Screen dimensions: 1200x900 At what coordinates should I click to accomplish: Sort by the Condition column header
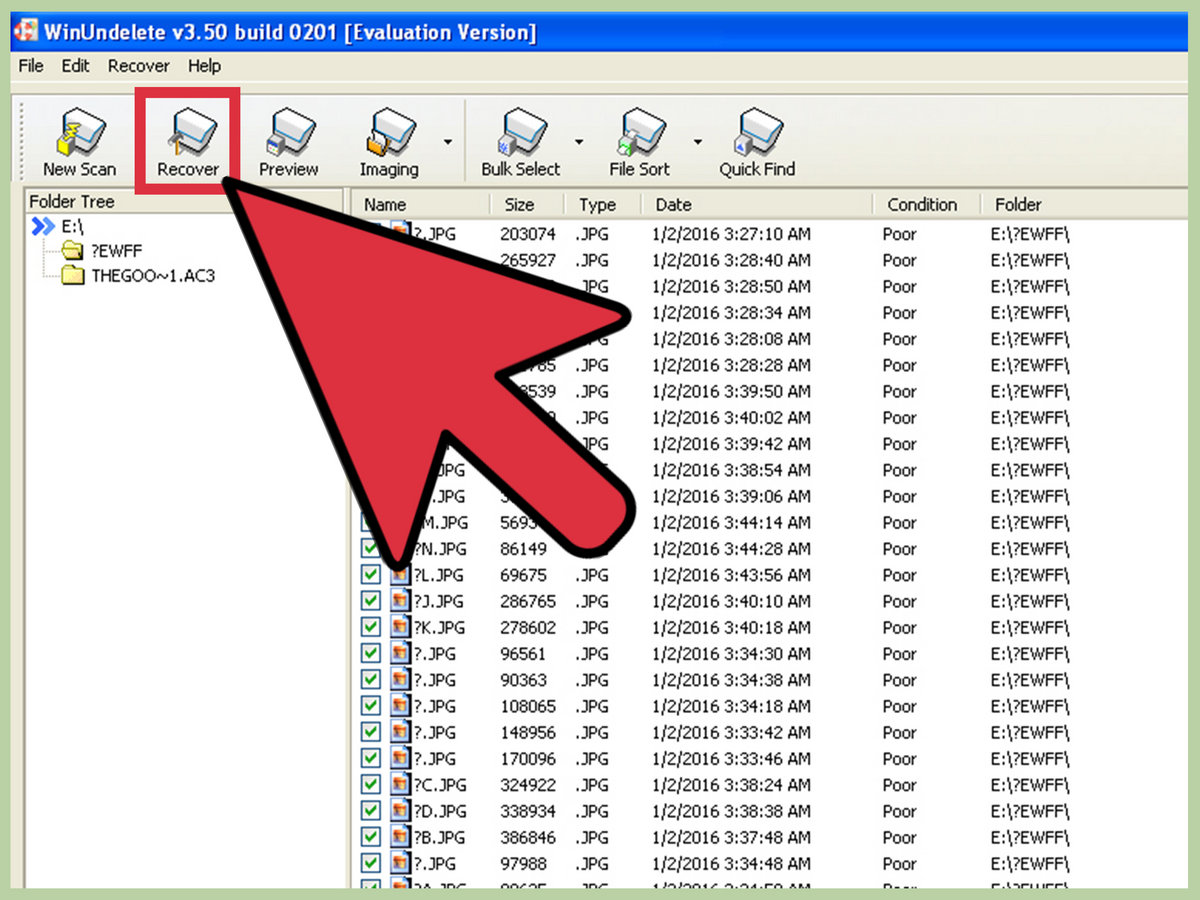(x=926, y=204)
